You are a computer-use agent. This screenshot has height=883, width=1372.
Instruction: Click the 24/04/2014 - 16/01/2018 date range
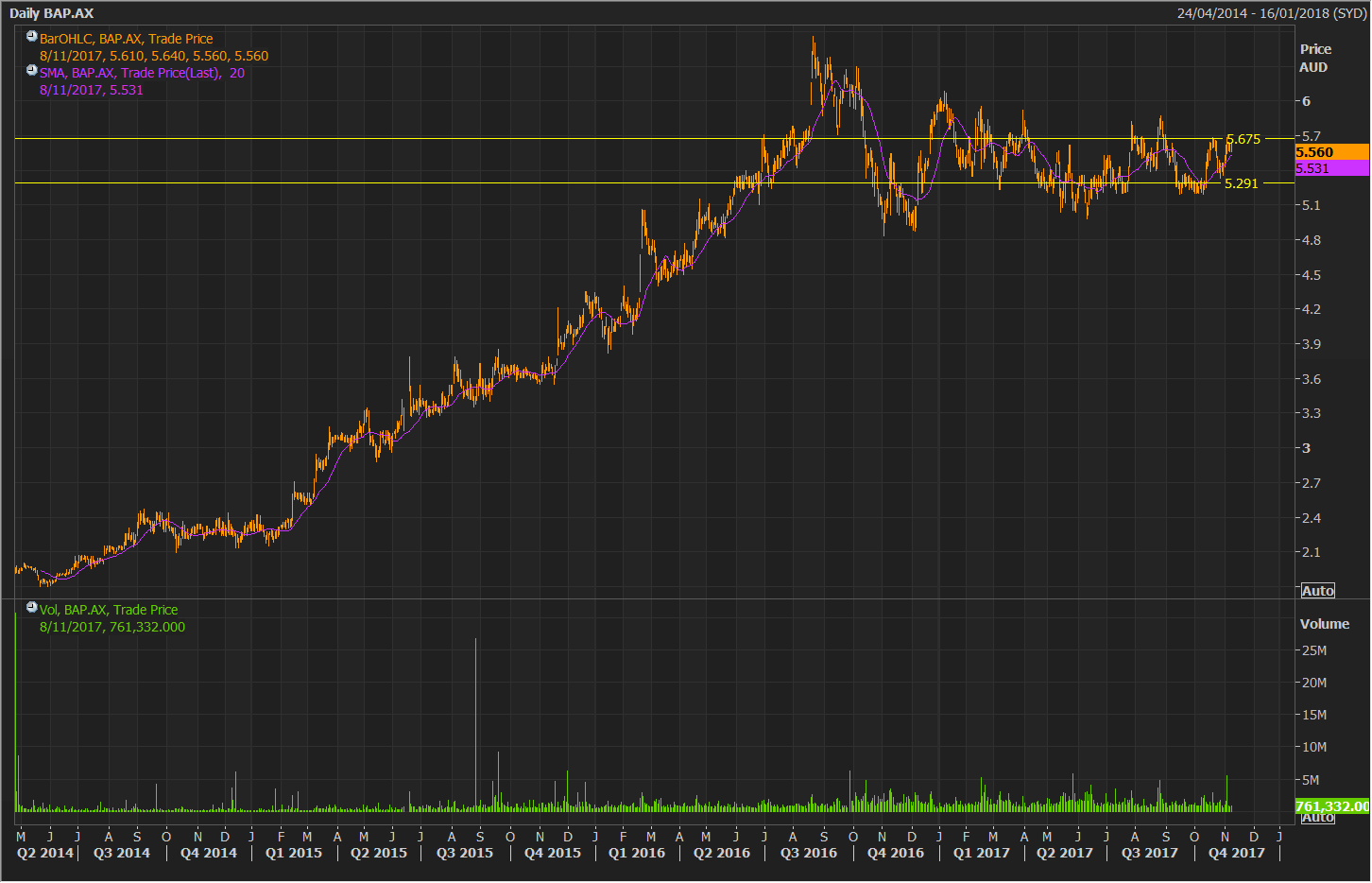tap(1272, 13)
